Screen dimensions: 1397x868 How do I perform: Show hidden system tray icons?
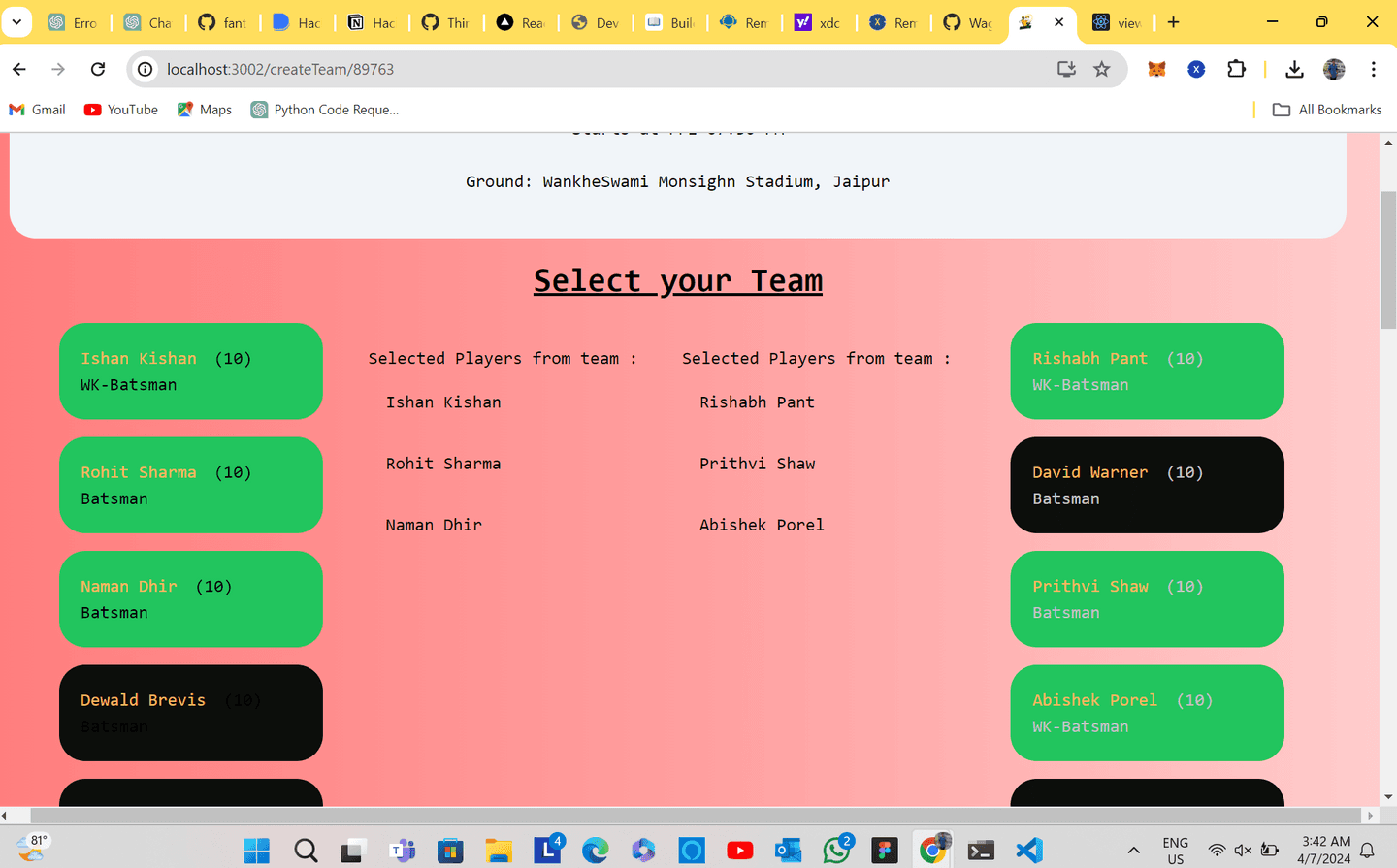click(1133, 851)
